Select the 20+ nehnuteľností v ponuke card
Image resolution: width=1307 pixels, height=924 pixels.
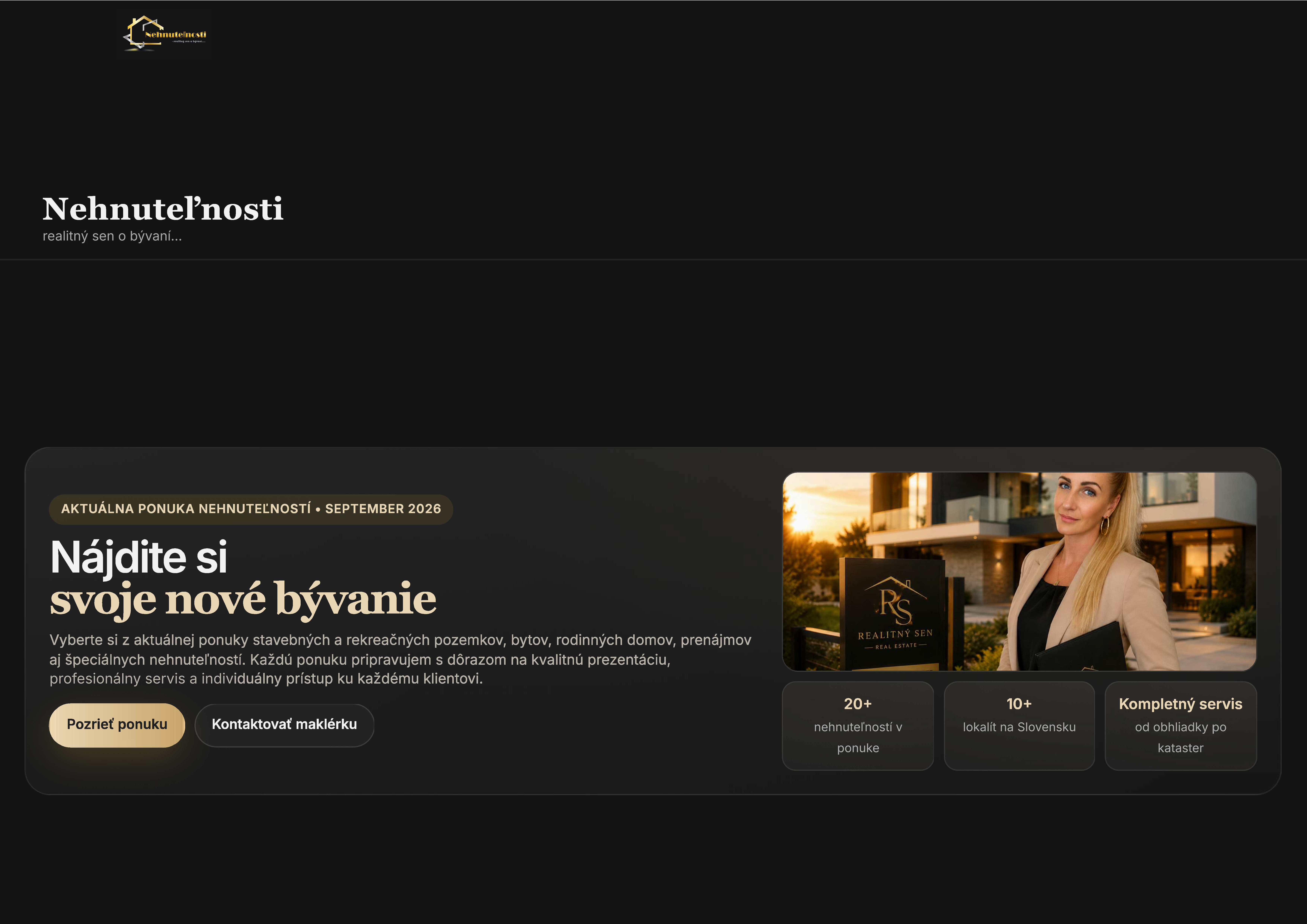858,726
